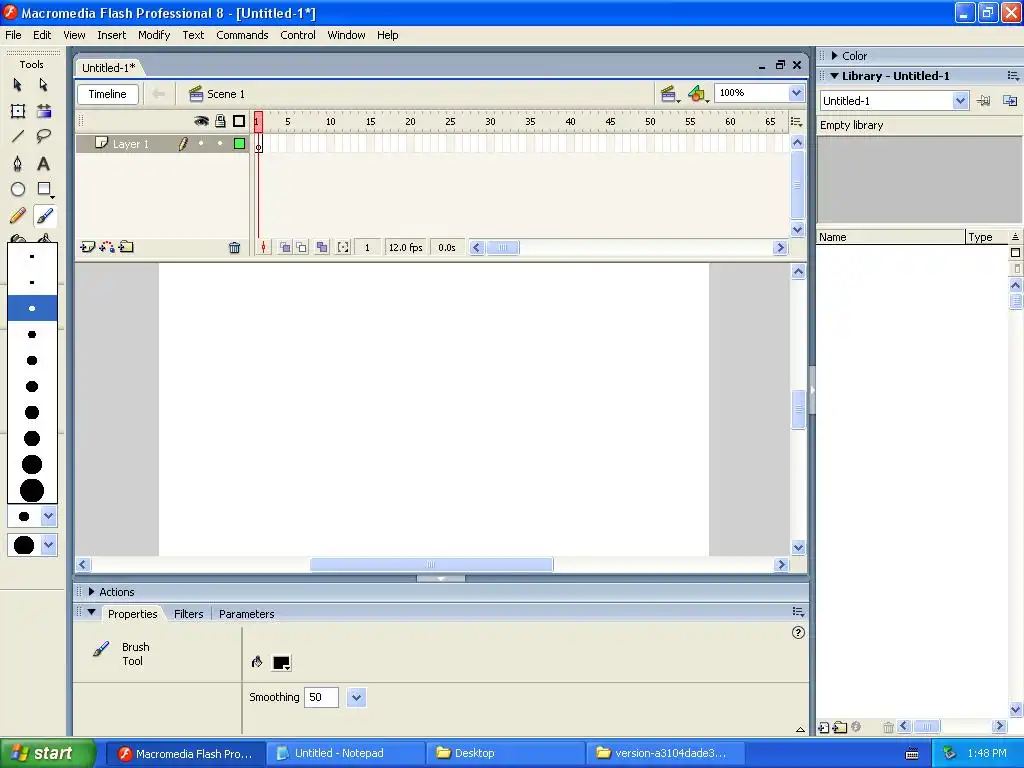Select the Brush tool in Tools panel

(x=44, y=216)
